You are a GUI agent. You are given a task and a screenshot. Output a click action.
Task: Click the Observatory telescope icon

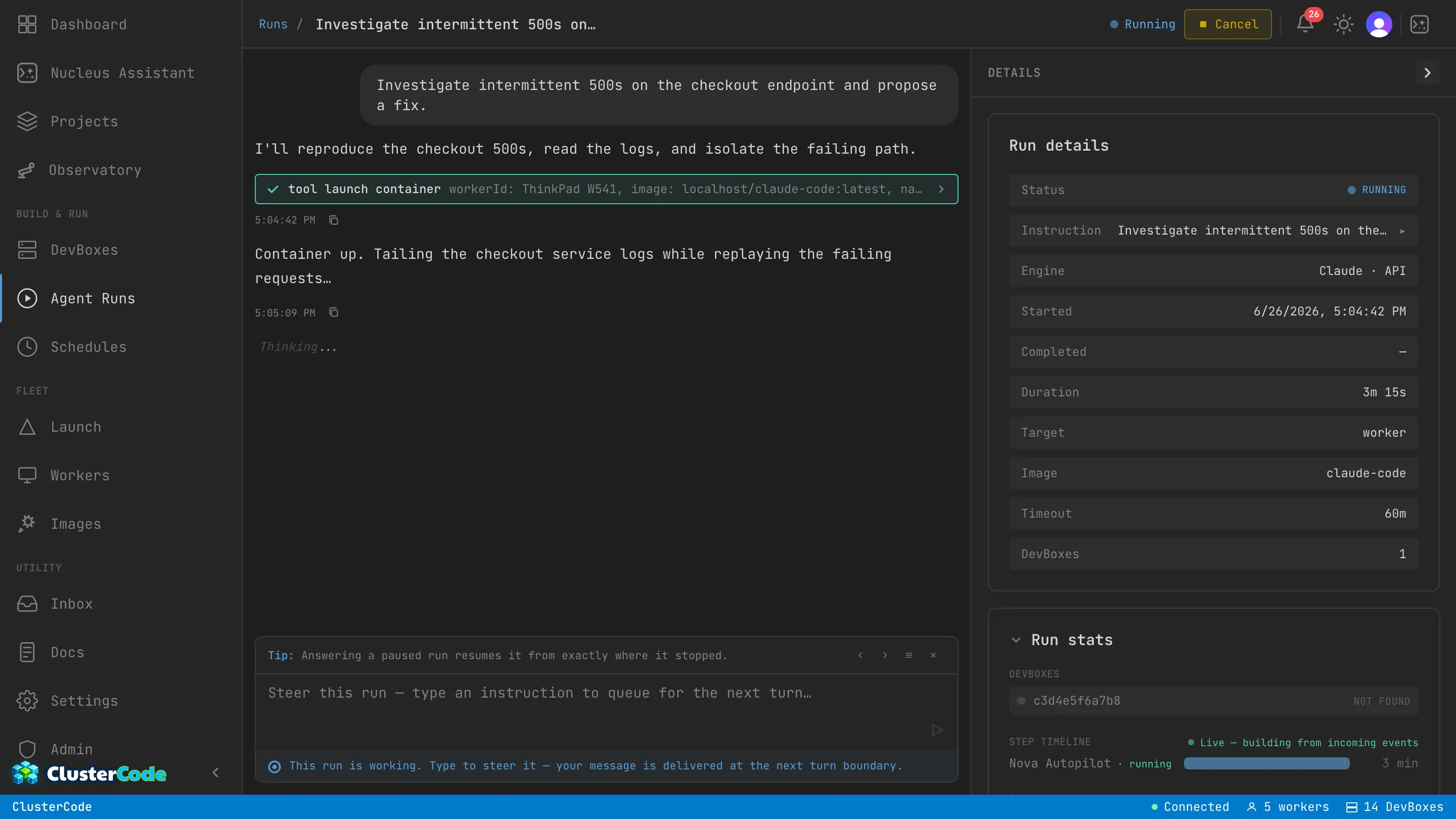click(26, 170)
